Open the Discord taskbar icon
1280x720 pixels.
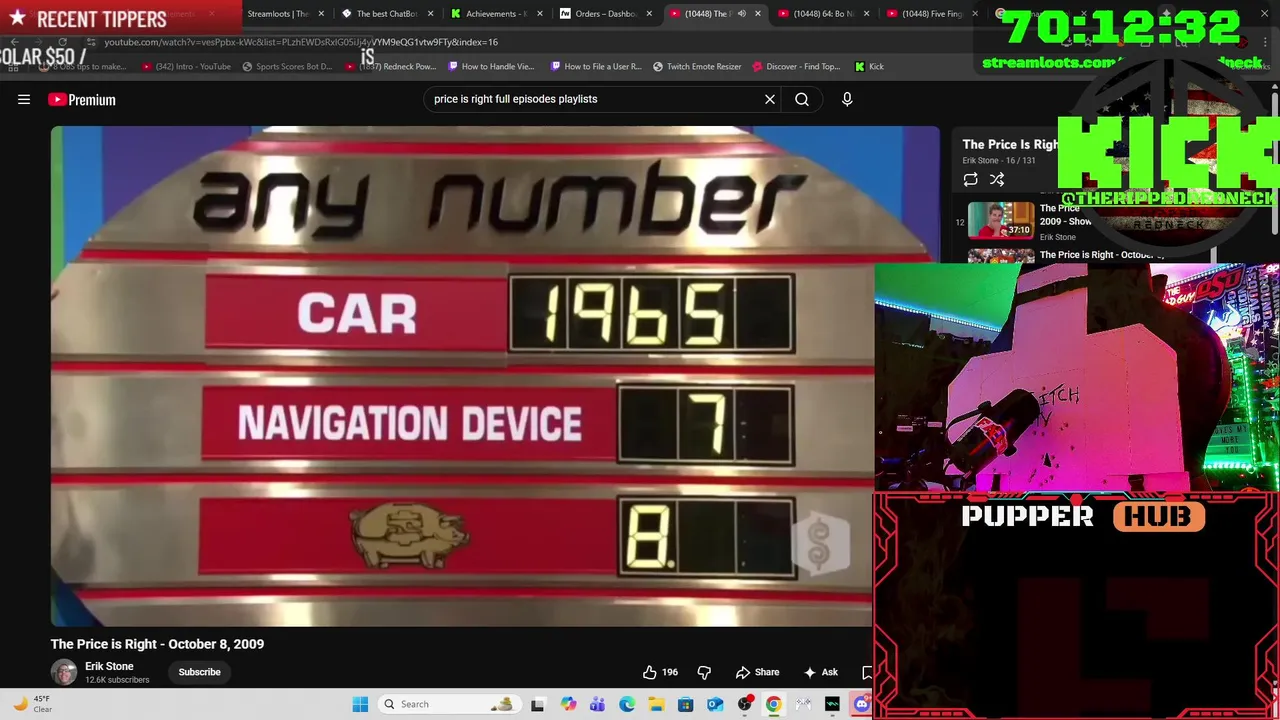861,704
